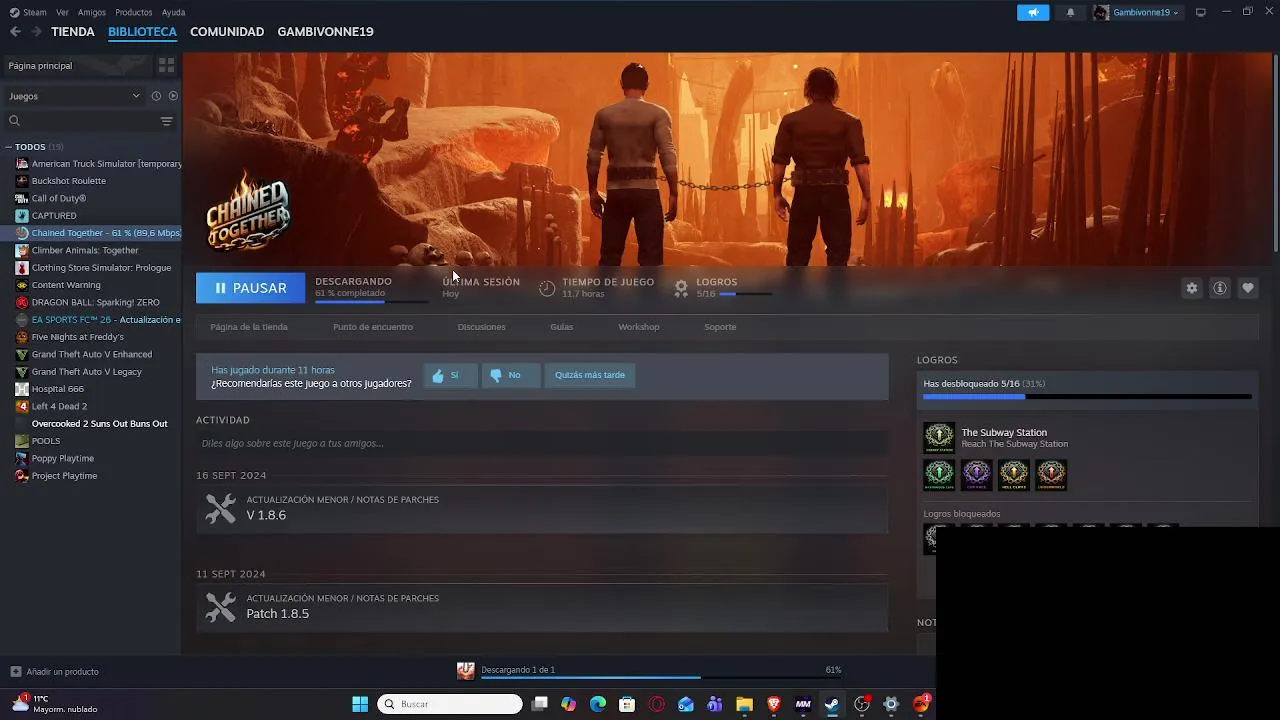
Task: Open the Página de la tienda link
Action: point(249,327)
